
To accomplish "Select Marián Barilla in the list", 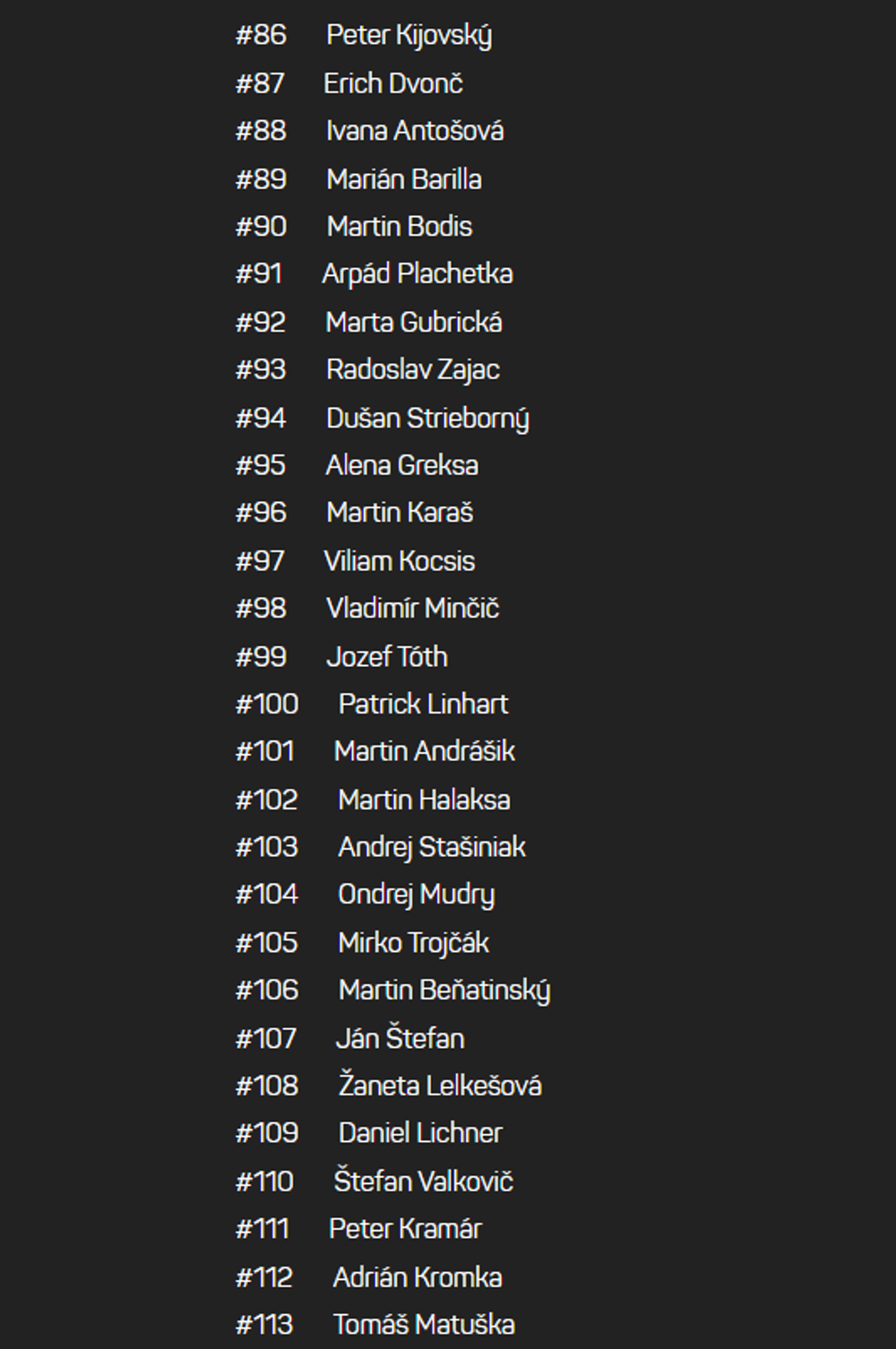I will (403, 179).
